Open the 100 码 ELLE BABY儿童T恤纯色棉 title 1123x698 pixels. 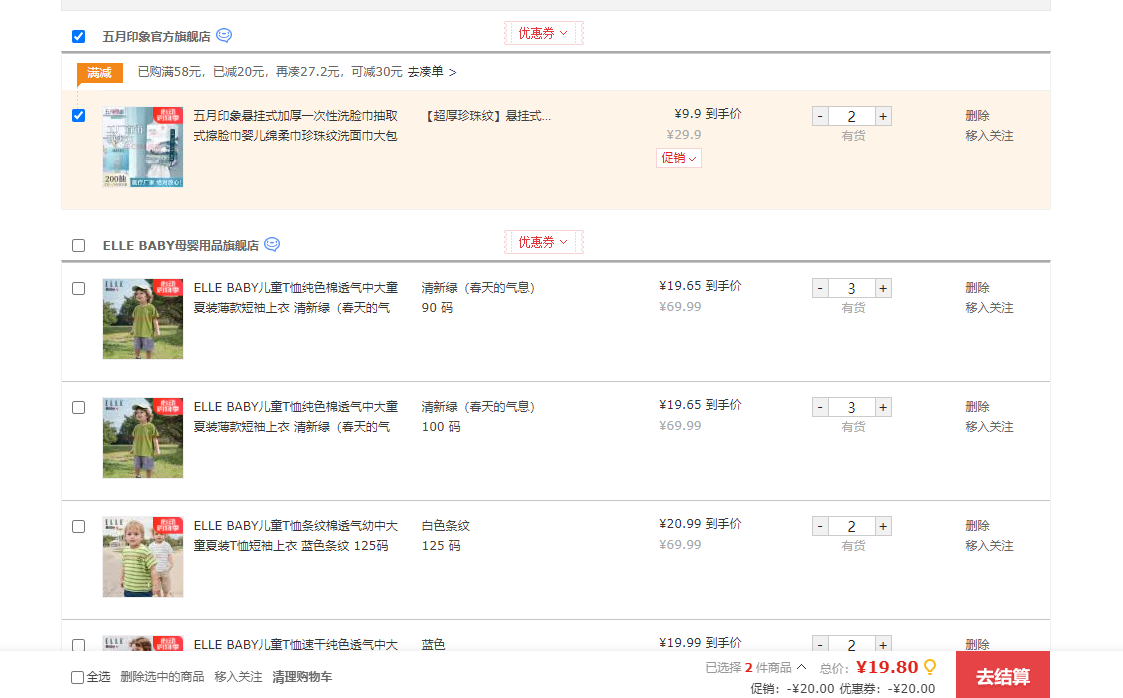pyautogui.click(x=295, y=416)
